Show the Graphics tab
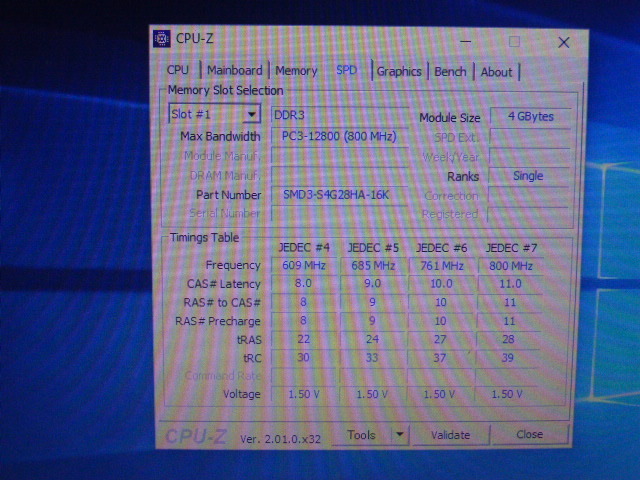 (x=399, y=72)
